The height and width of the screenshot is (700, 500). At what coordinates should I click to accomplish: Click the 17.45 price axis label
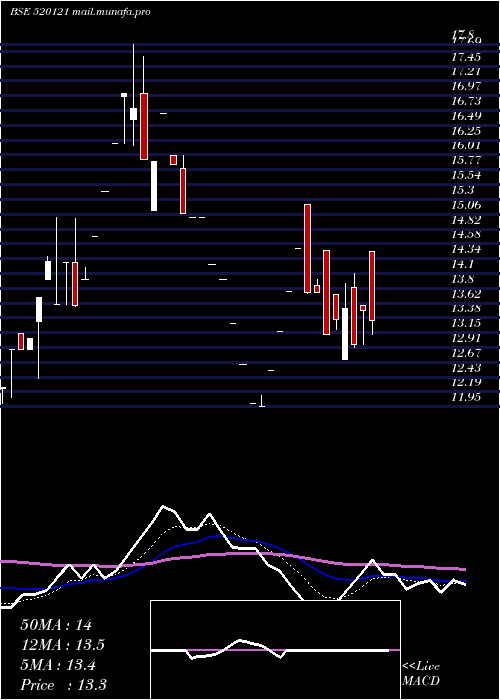(x=466, y=57)
